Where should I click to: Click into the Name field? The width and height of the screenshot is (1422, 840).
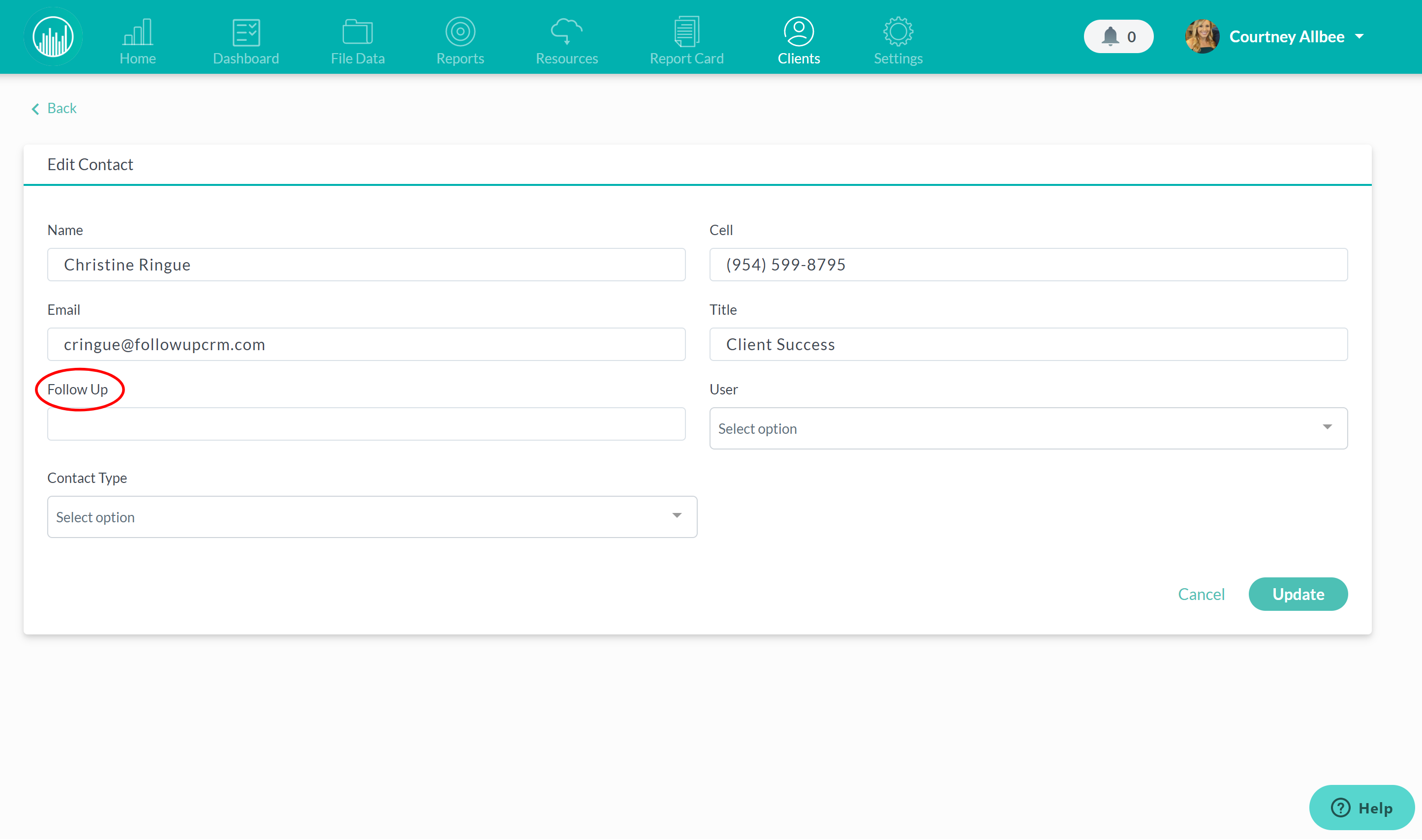click(367, 264)
